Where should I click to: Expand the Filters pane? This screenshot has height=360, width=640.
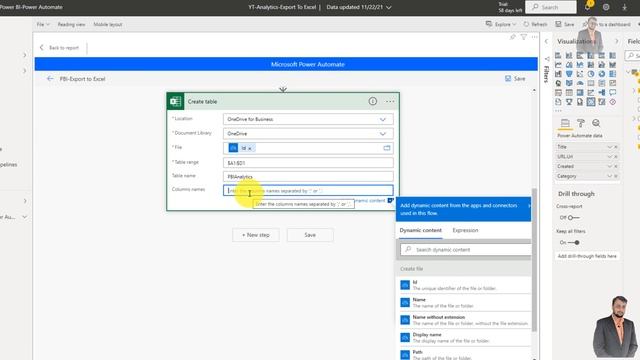pyautogui.click(x=547, y=41)
